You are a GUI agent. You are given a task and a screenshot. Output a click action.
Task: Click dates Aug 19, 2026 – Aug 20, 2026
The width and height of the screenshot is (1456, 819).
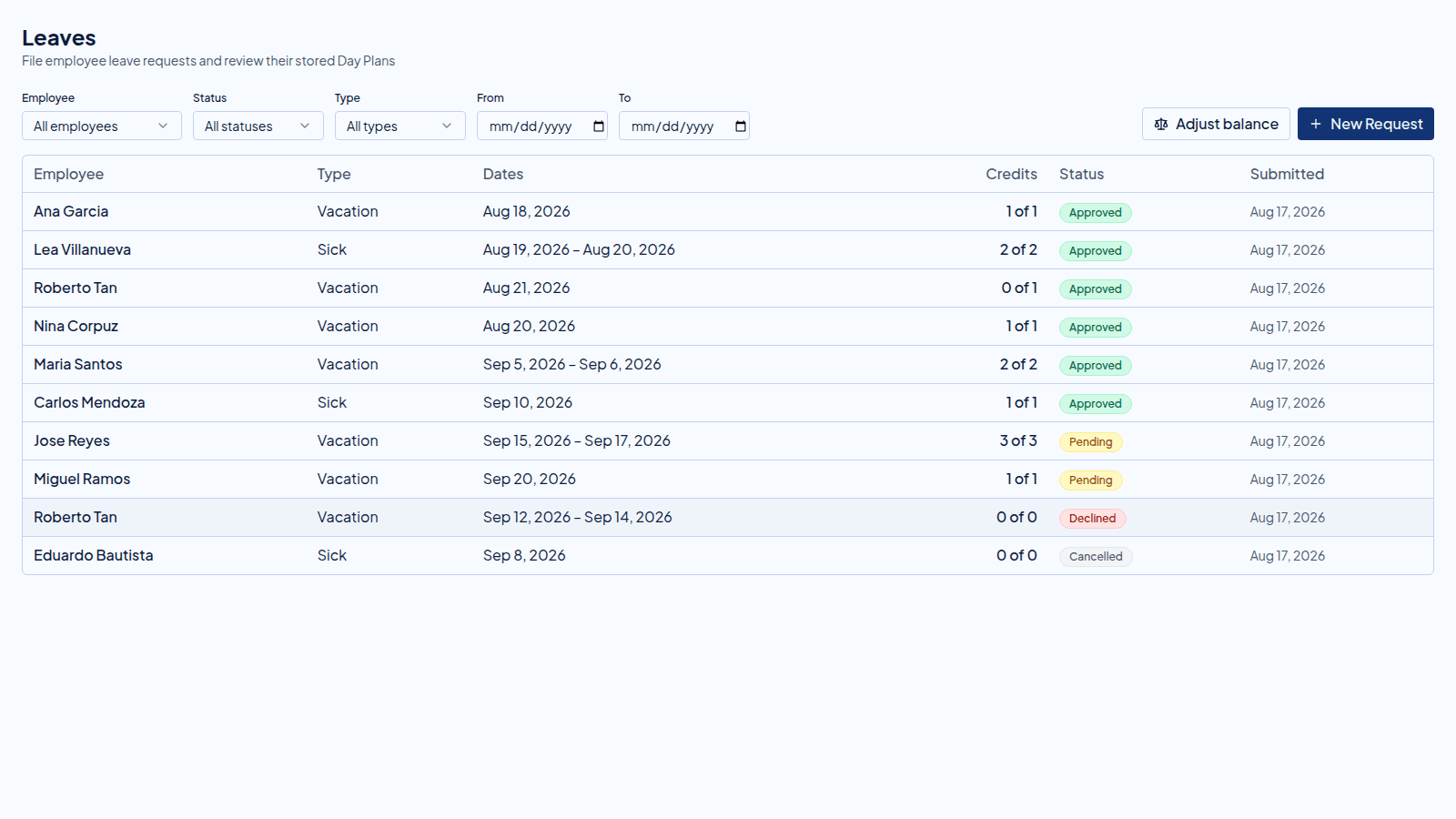pos(579,249)
